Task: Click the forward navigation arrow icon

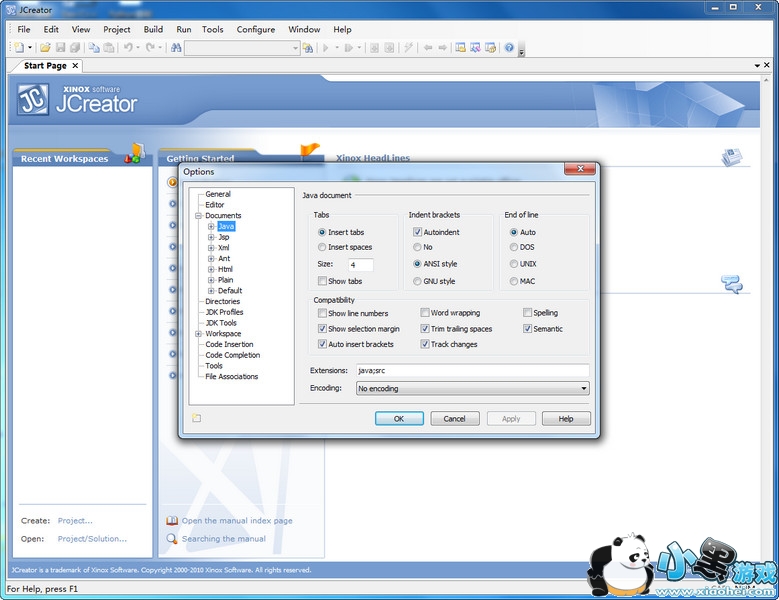Action: tap(442, 48)
